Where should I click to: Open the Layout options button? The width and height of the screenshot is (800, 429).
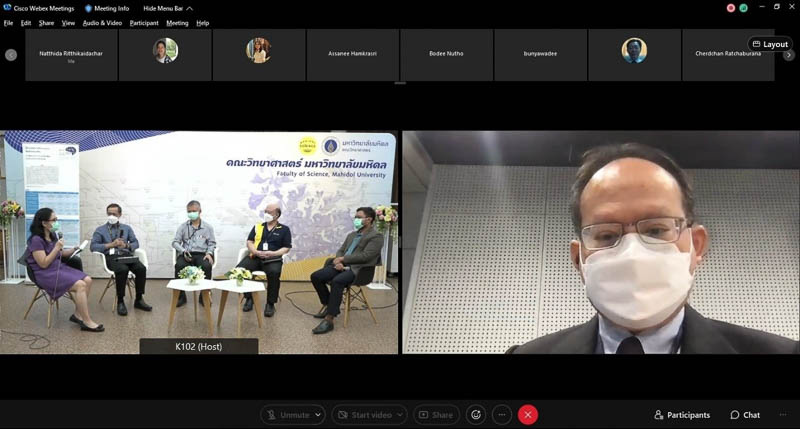click(x=769, y=44)
